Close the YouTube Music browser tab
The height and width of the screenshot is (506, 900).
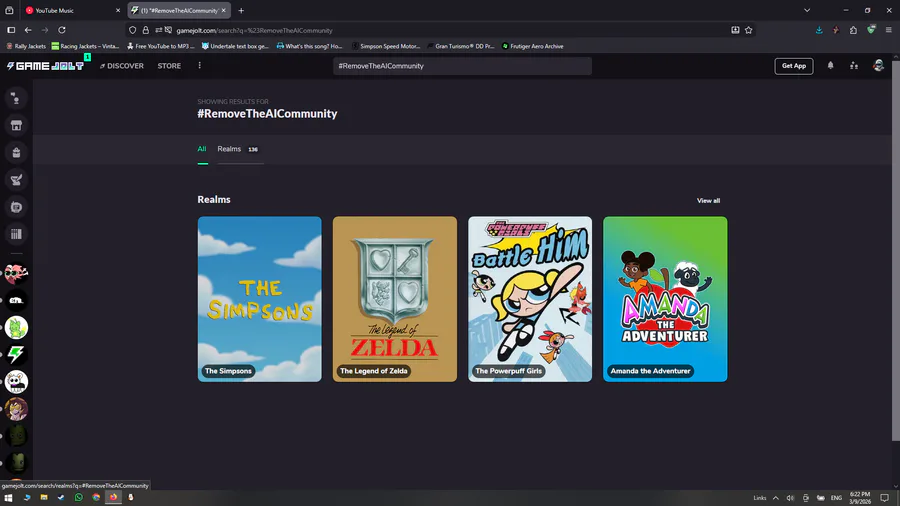click(x=118, y=10)
